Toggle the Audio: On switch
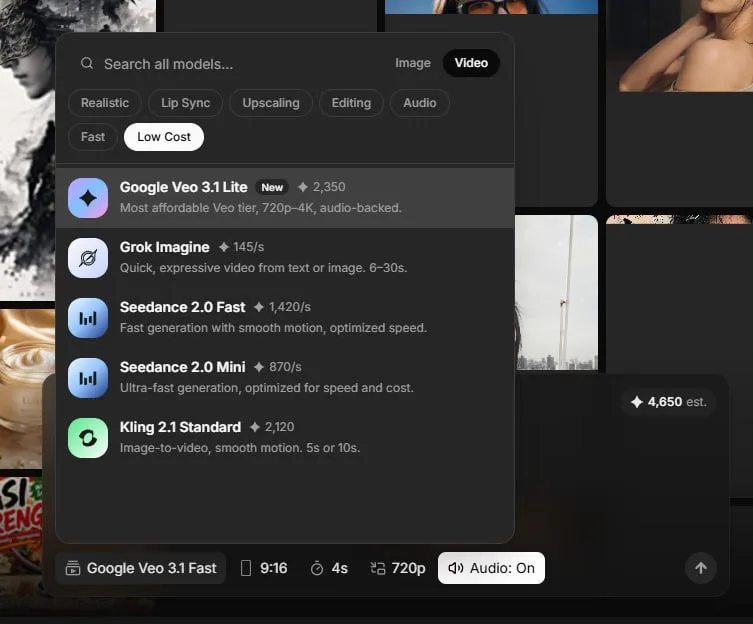The image size is (753, 624). tap(491, 568)
